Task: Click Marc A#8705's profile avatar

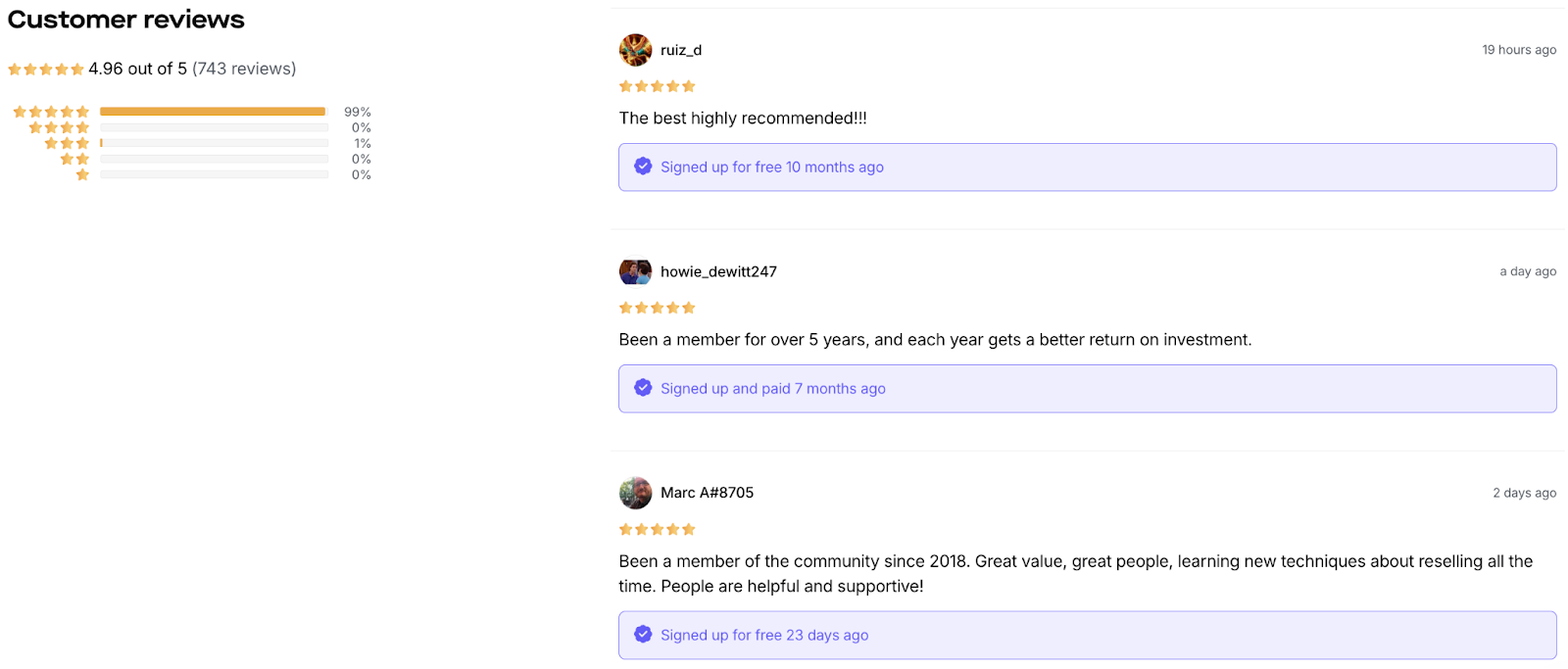Action: [636, 493]
